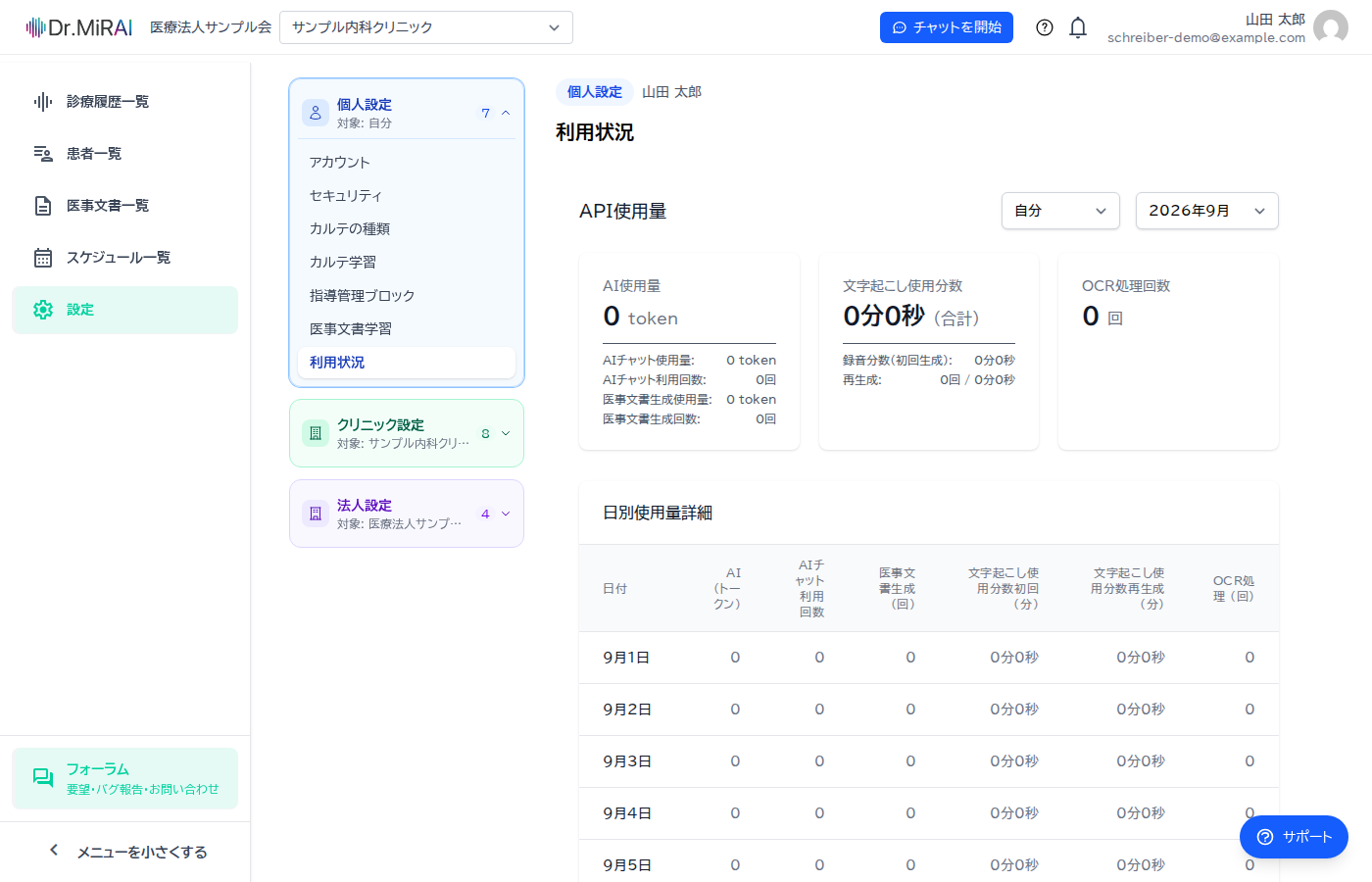Select the 利用状況 settings item
Viewport: 1372px width, 882px height.
pyautogui.click(x=407, y=363)
